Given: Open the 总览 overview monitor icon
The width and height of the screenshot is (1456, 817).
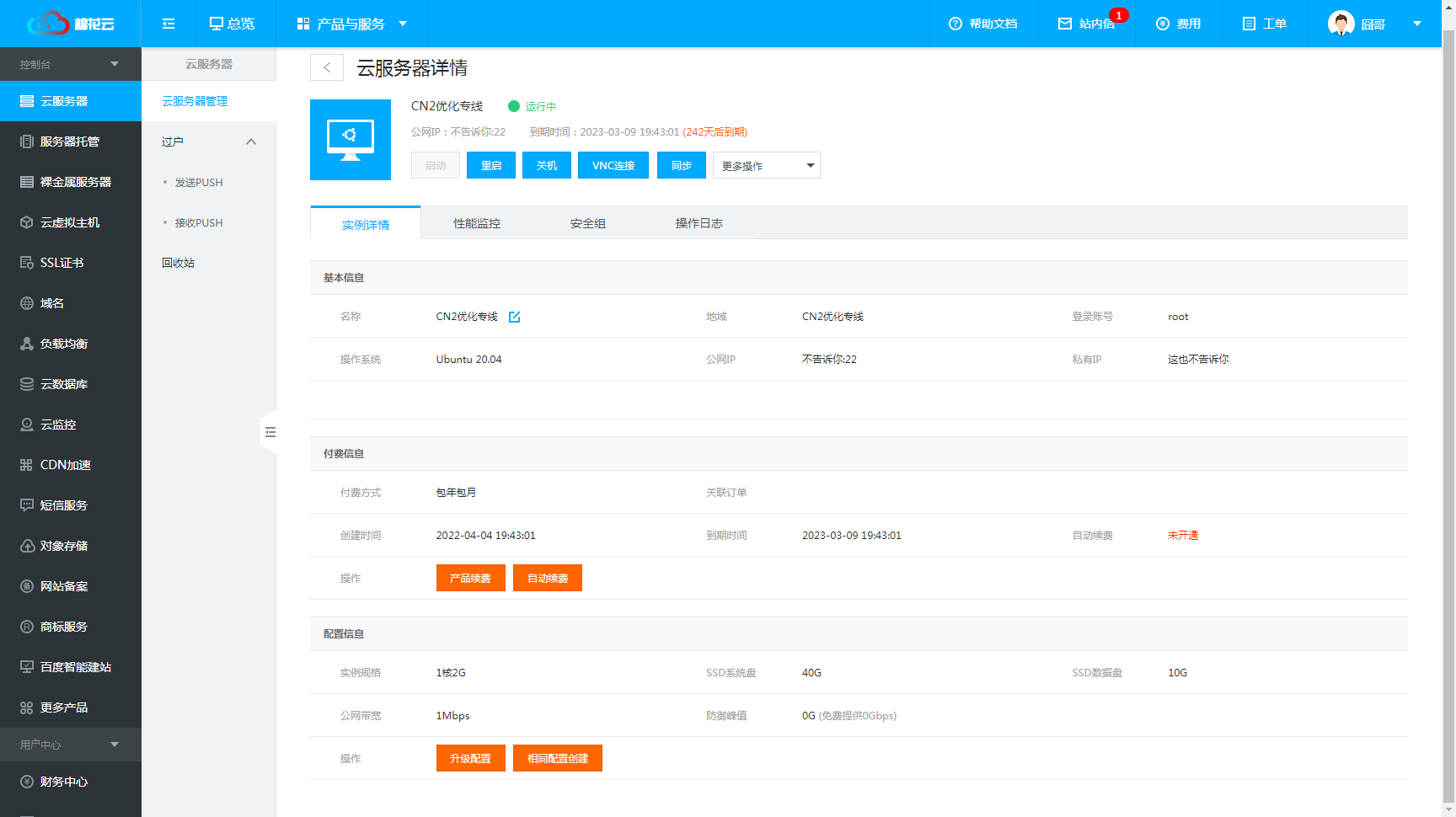Looking at the screenshot, I should coord(217,24).
